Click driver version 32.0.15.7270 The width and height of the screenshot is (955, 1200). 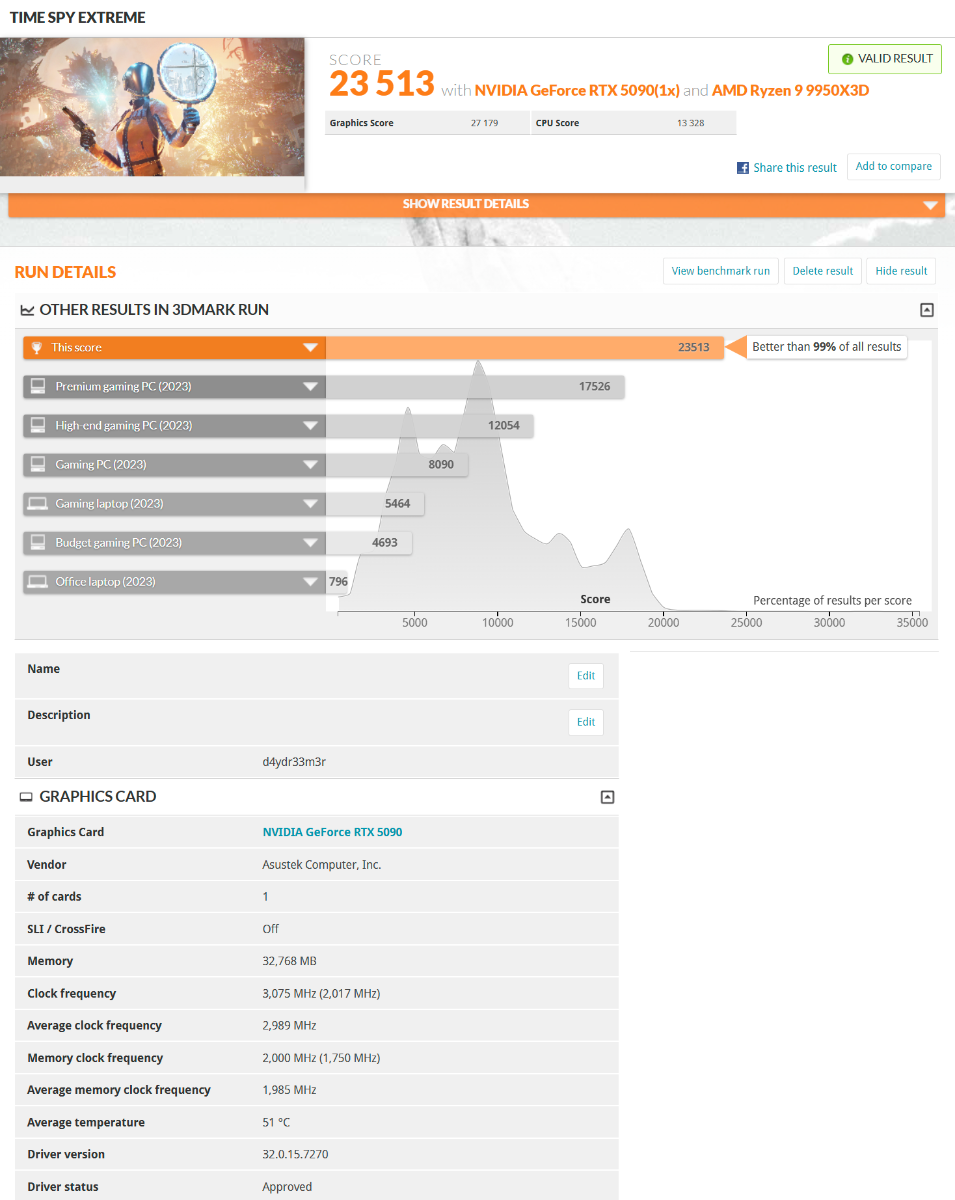pyautogui.click(x=295, y=1155)
